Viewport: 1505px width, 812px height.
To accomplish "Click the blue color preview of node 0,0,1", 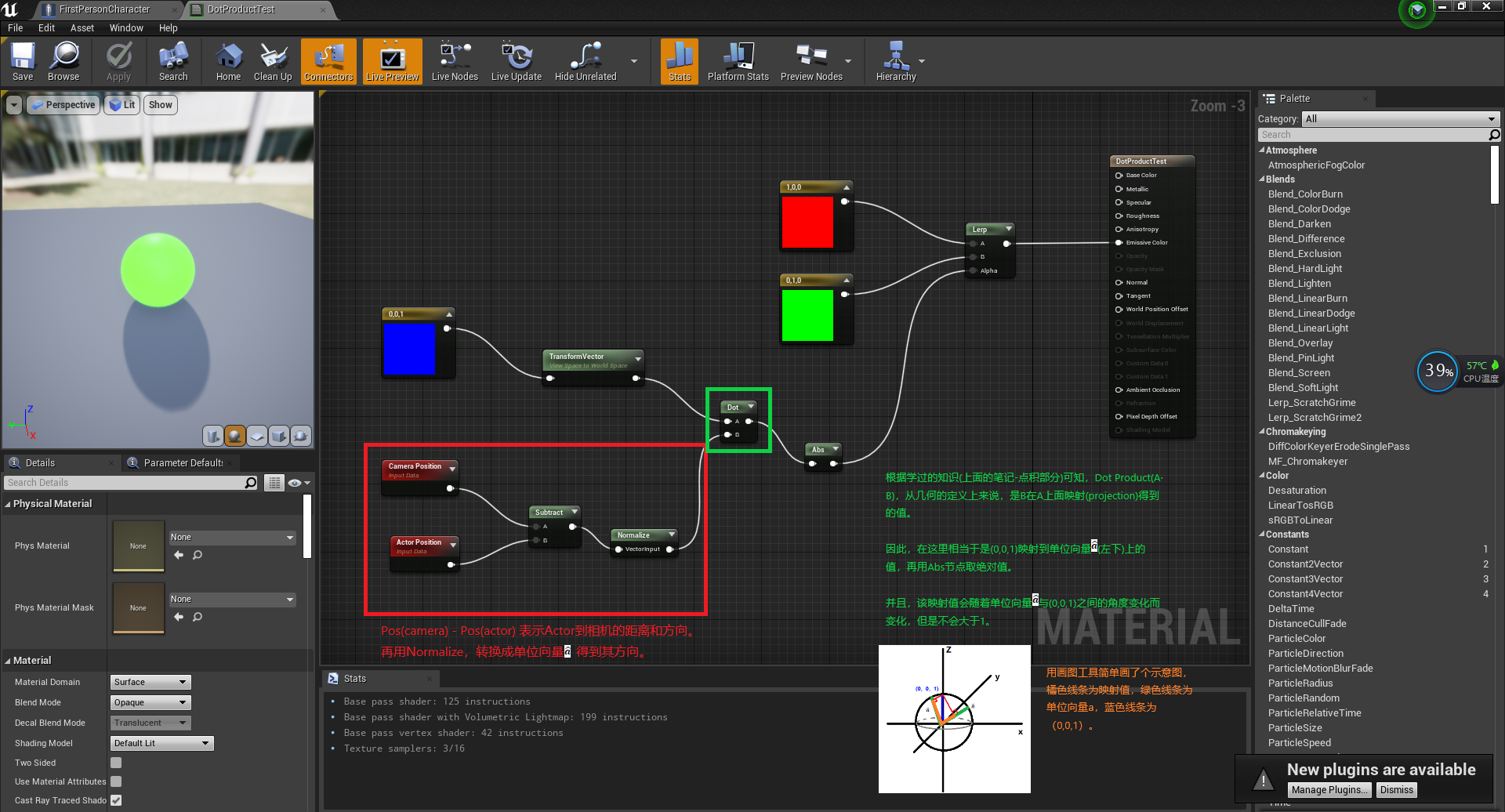I will click(409, 349).
